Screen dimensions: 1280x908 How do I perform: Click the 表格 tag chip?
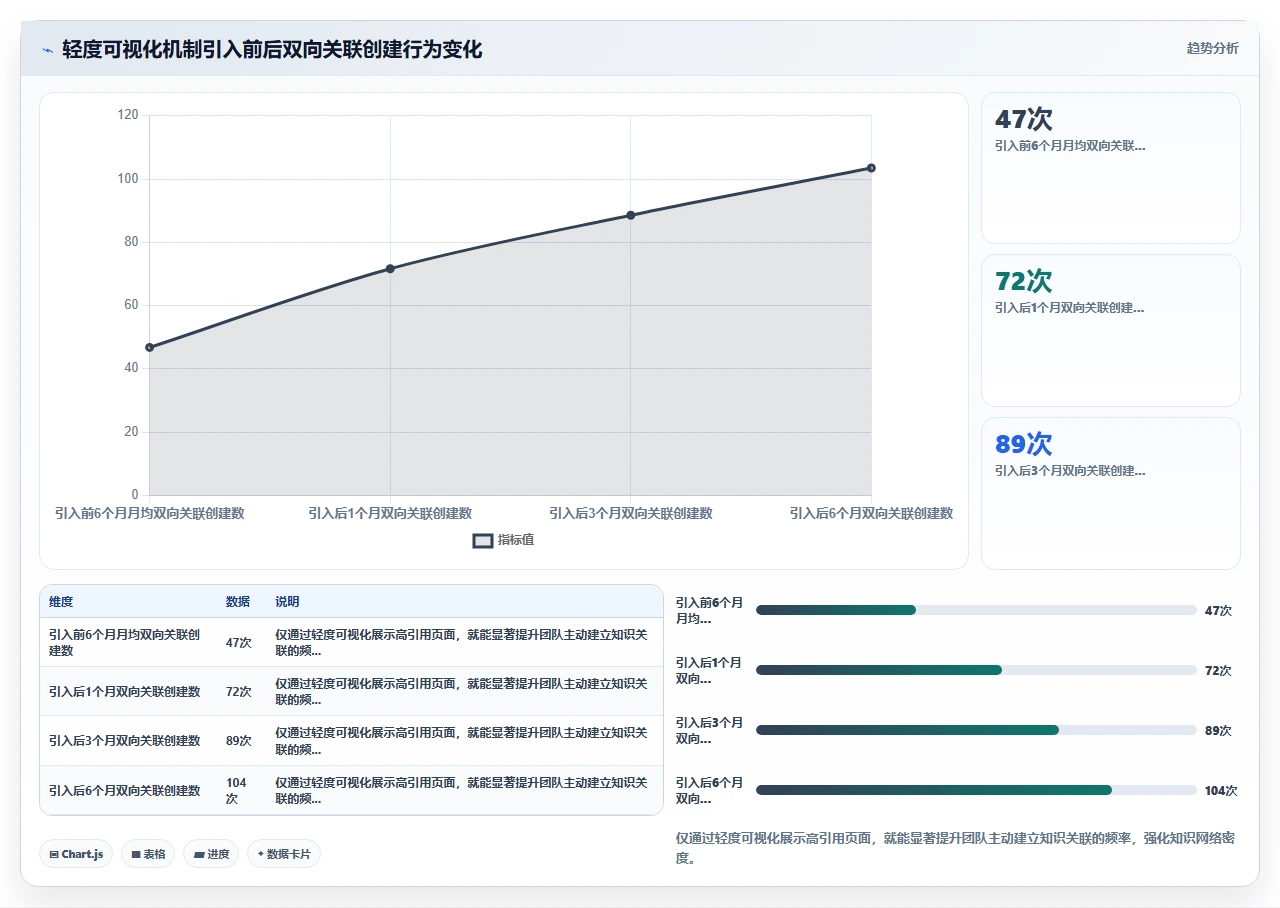click(148, 854)
